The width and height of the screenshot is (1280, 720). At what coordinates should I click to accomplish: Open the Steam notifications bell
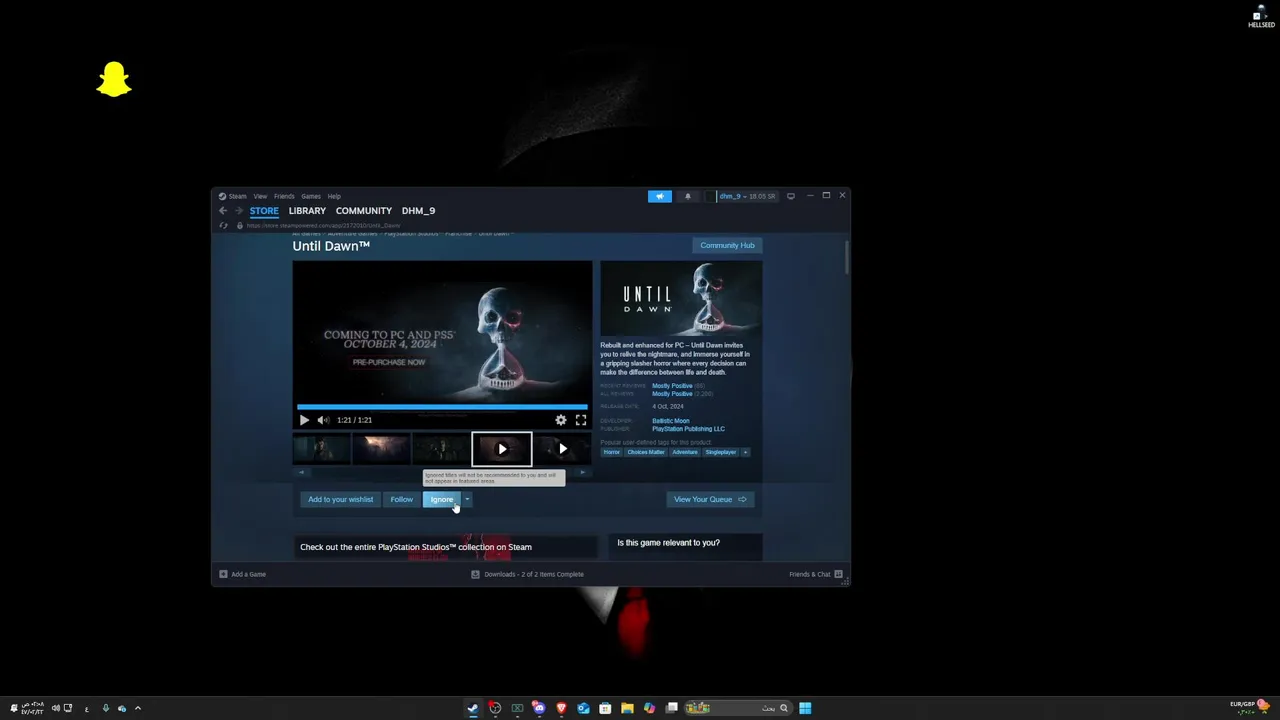tap(687, 196)
